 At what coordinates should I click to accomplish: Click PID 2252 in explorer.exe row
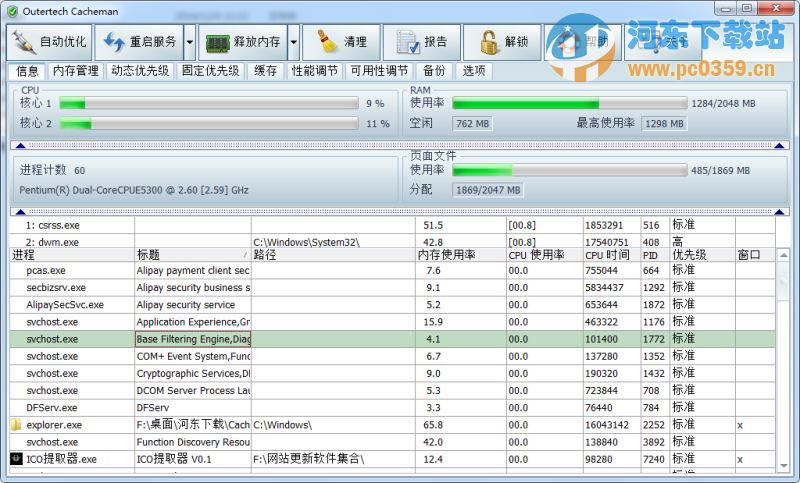tap(654, 425)
